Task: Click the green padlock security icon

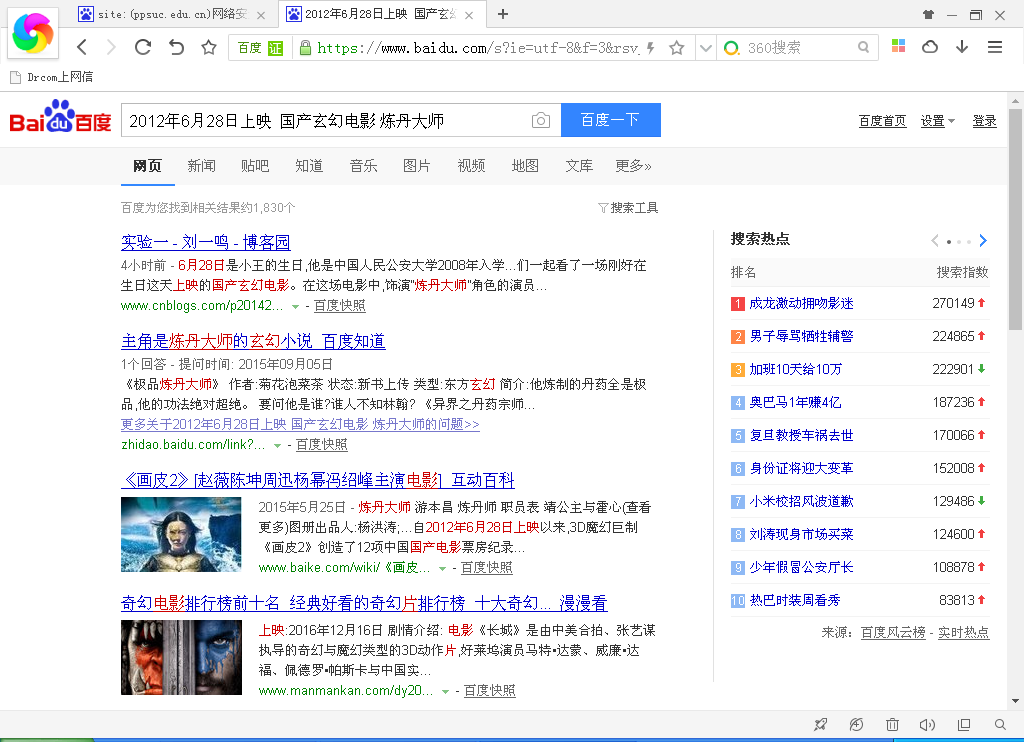Action: [304, 48]
